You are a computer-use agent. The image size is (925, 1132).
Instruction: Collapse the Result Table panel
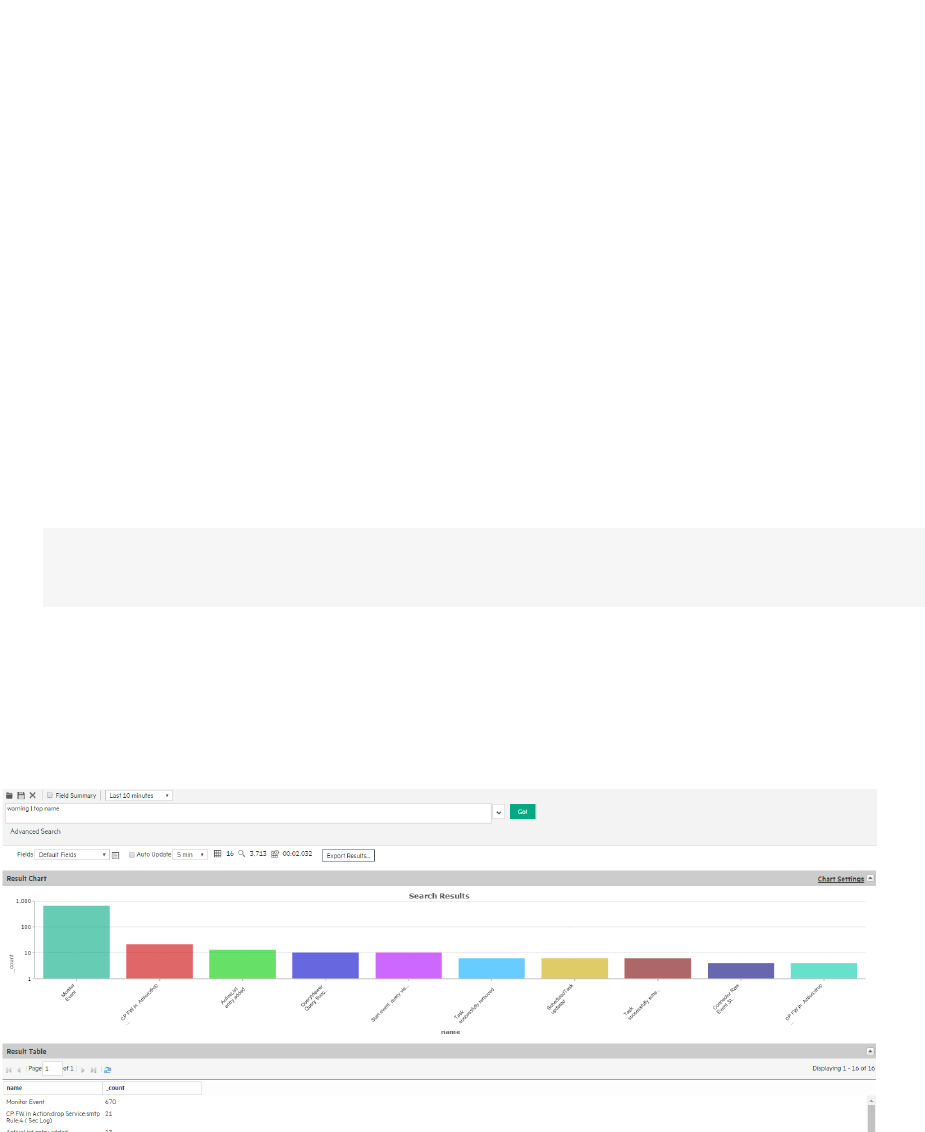point(870,1051)
